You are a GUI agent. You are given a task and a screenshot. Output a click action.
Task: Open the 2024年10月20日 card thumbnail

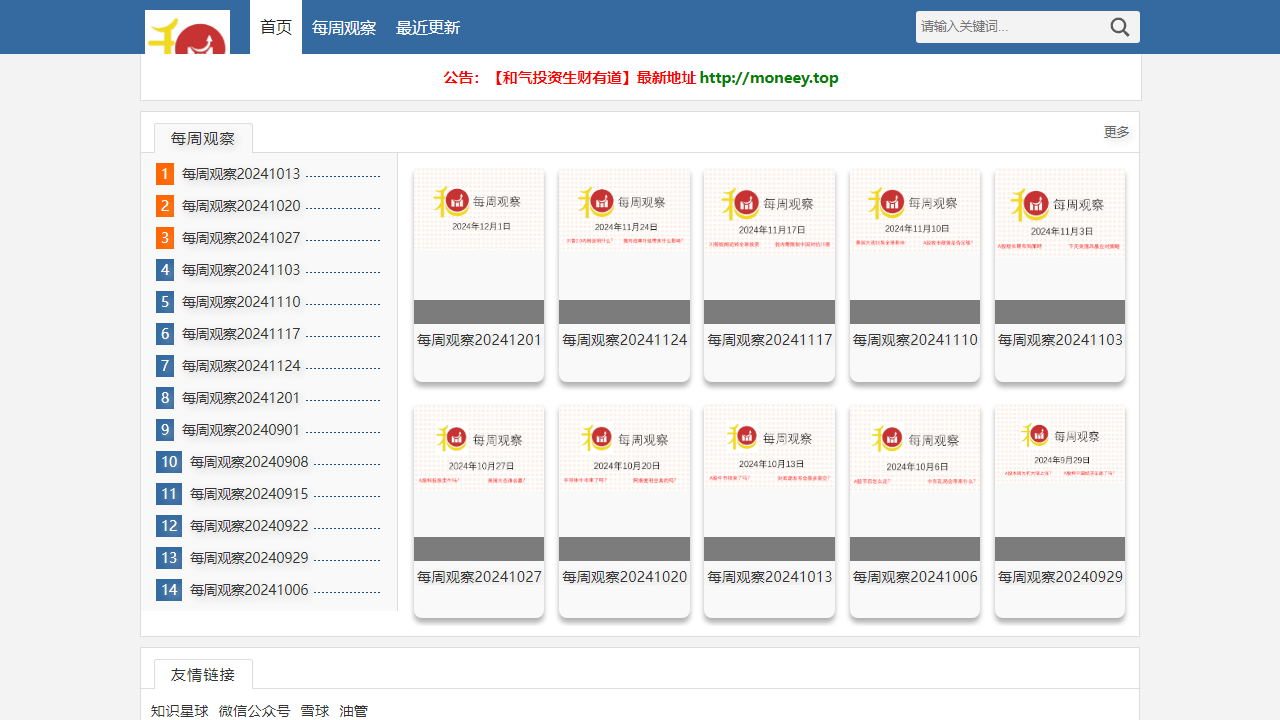click(624, 483)
